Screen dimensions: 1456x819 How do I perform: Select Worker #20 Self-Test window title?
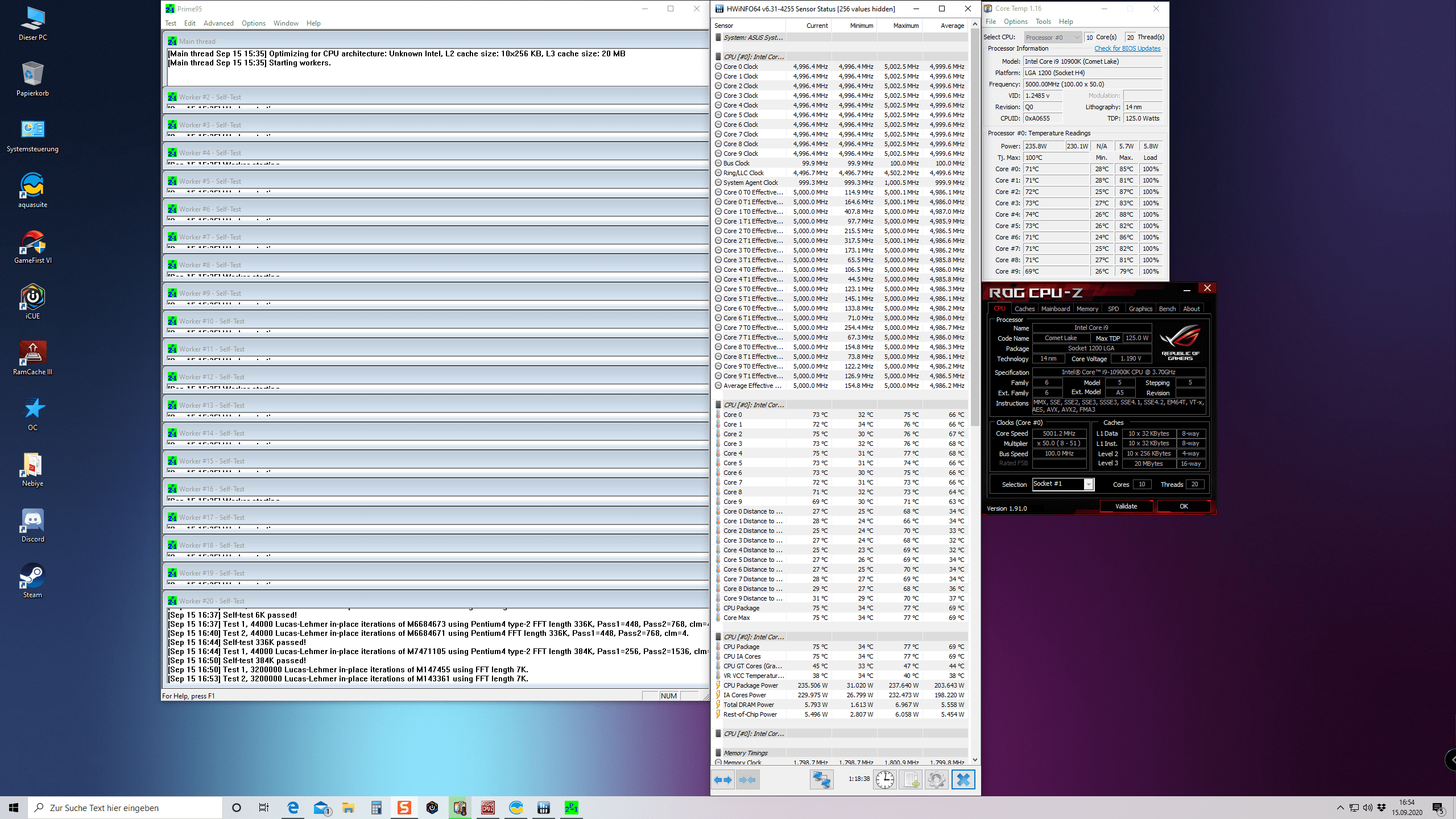click(212, 601)
